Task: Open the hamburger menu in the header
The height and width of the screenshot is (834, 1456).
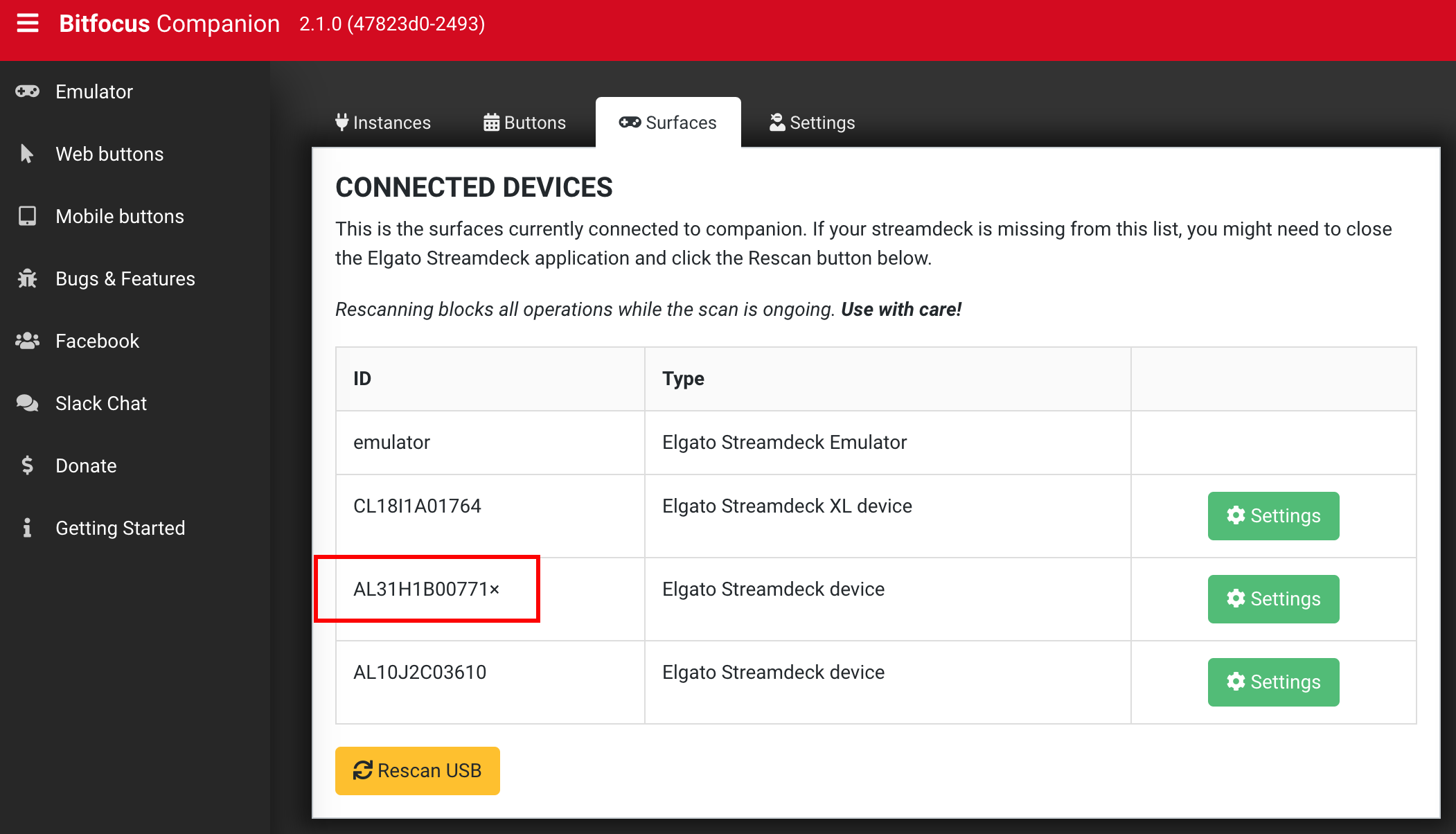Action: (x=28, y=24)
